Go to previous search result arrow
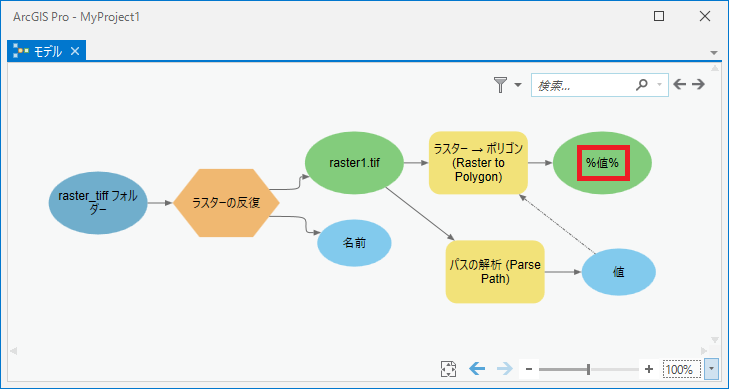This screenshot has width=729, height=389. point(680,84)
